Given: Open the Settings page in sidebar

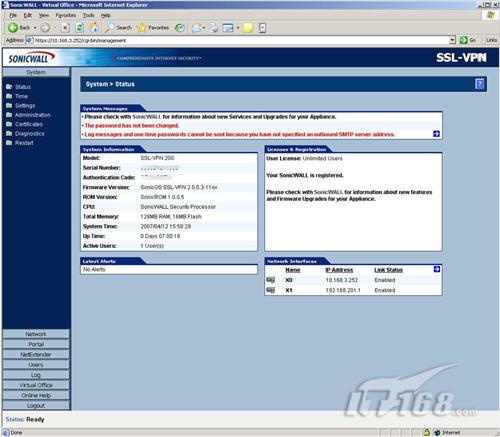Looking at the screenshot, I should [25, 105].
